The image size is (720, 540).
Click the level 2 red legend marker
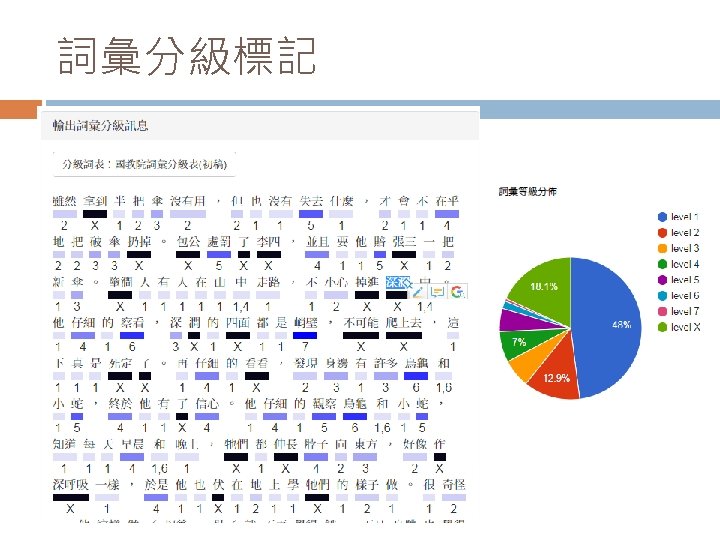coord(662,233)
